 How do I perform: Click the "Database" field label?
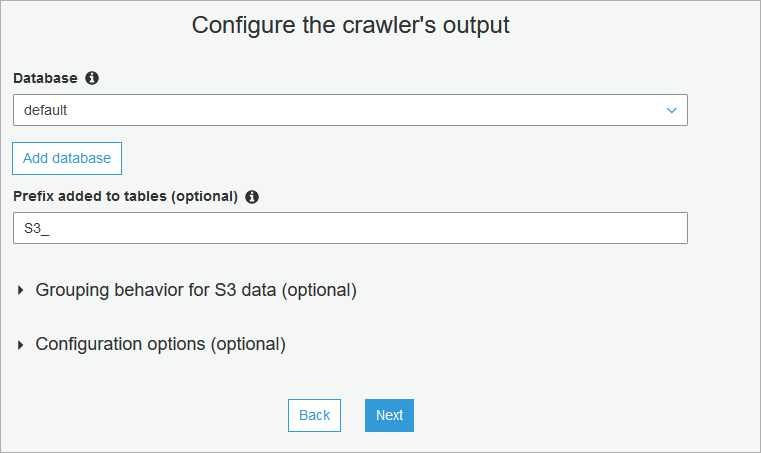point(45,78)
